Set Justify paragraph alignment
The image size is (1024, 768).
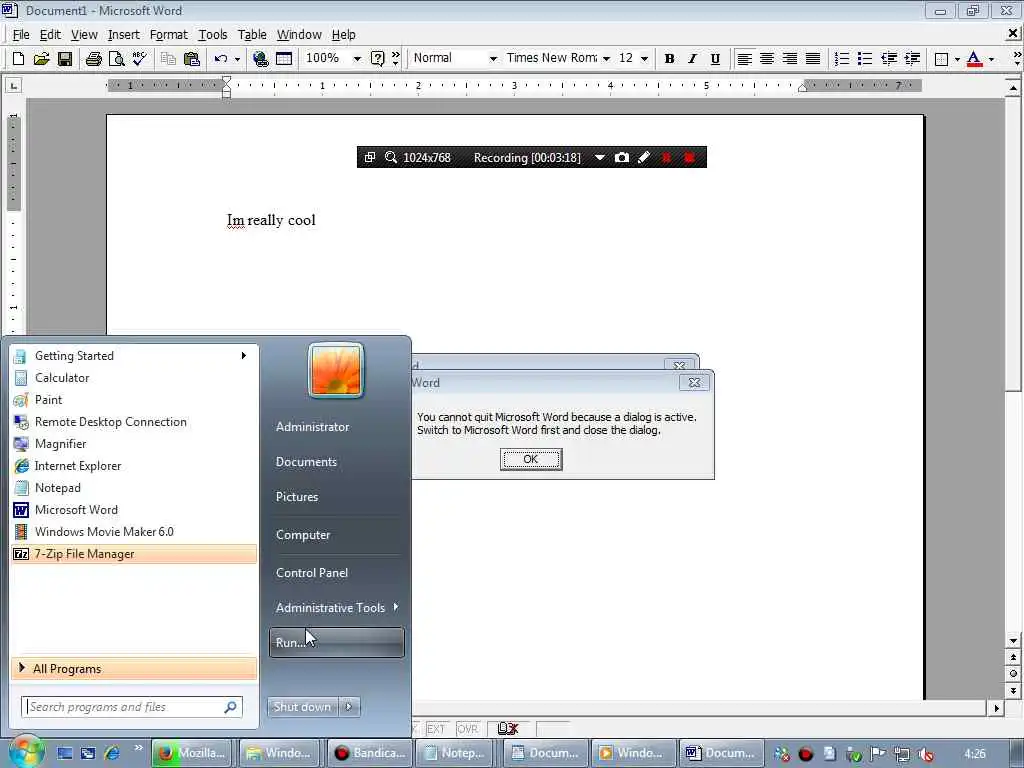pos(813,59)
